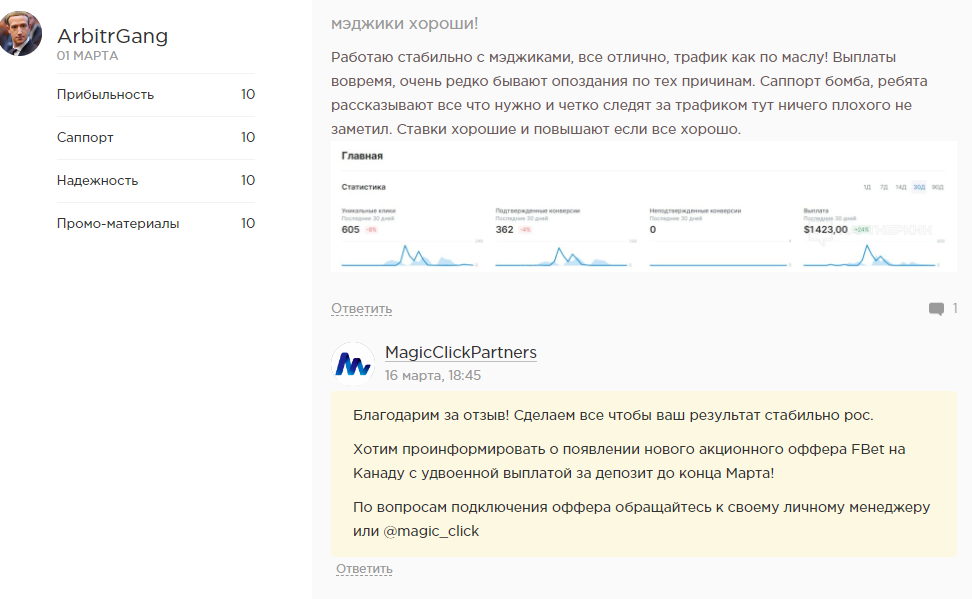
Task: Select the 1д period tab in statistics
Action: point(867,187)
